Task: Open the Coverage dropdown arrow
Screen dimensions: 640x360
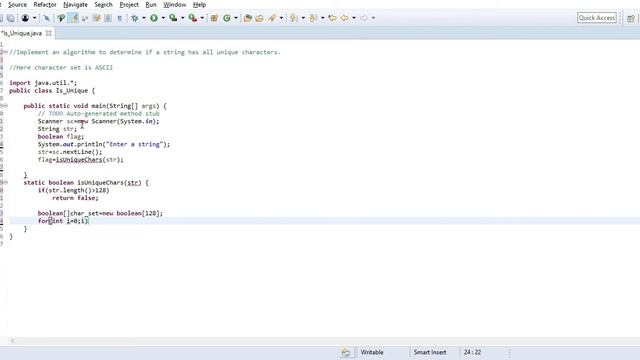Action: [x=182, y=18]
